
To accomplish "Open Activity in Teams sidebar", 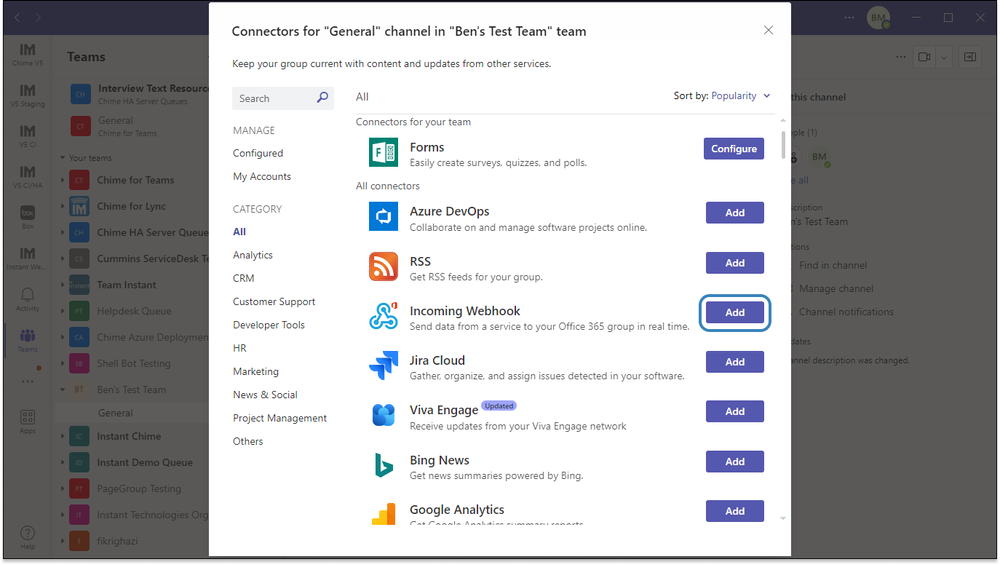I will [27, 299].
